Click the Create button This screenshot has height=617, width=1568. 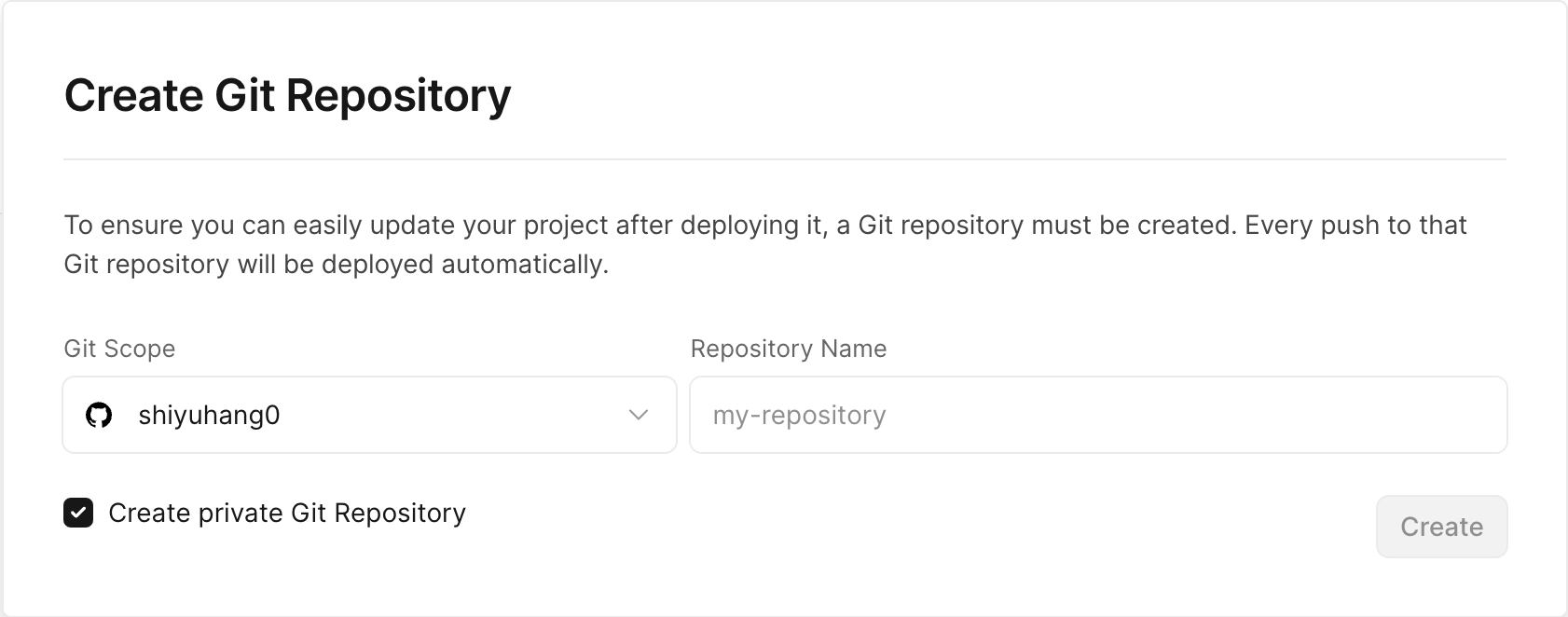pyautogui.click(x=1441, y=527)
